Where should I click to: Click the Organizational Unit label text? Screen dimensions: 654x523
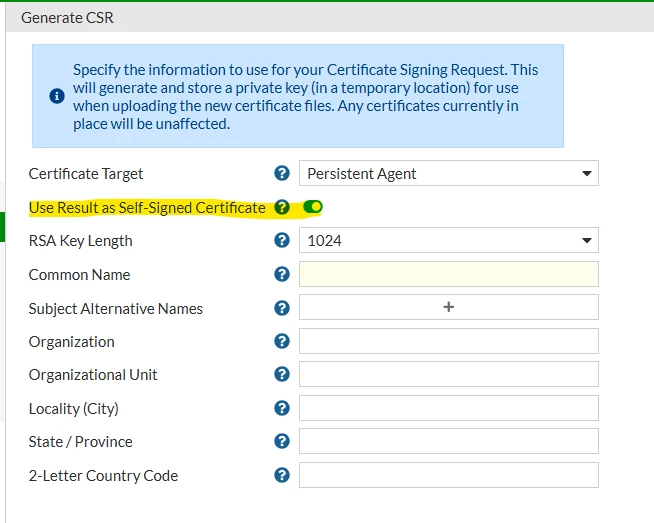93,375
